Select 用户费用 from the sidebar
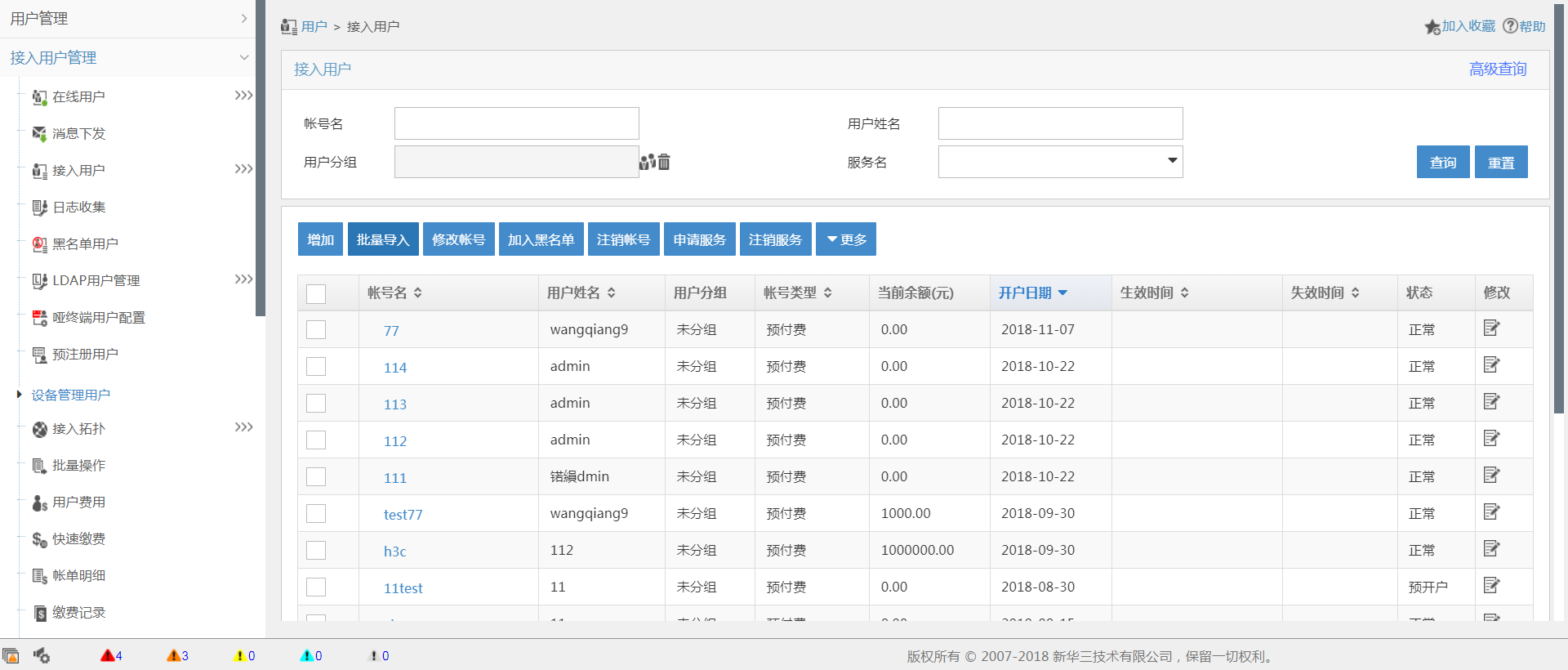 tap(78, 502)
